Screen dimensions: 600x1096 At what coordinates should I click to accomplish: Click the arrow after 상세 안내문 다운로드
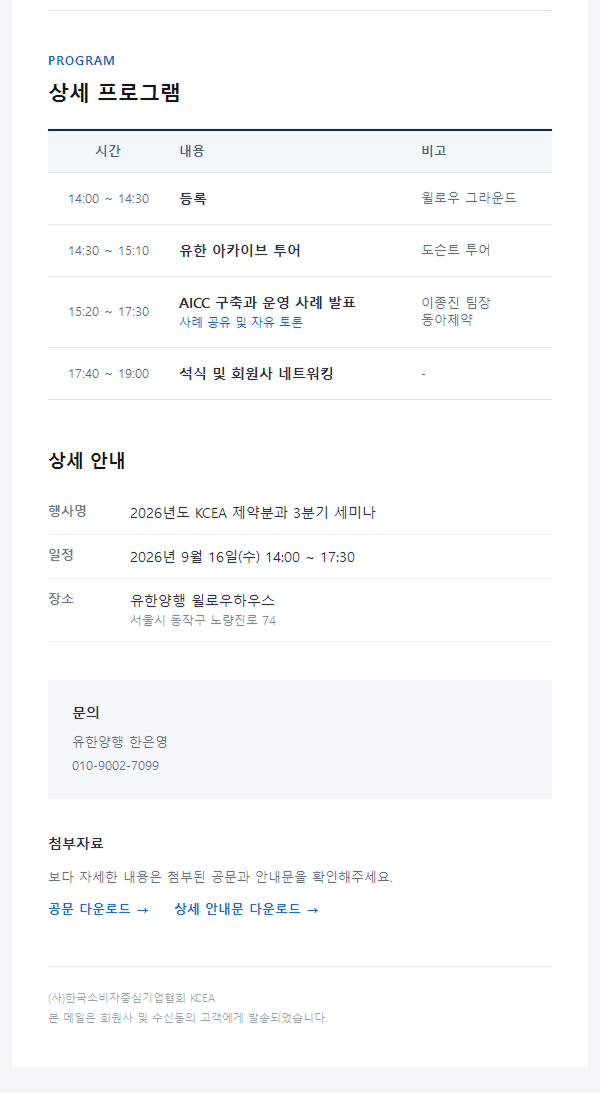coord(313,909)
